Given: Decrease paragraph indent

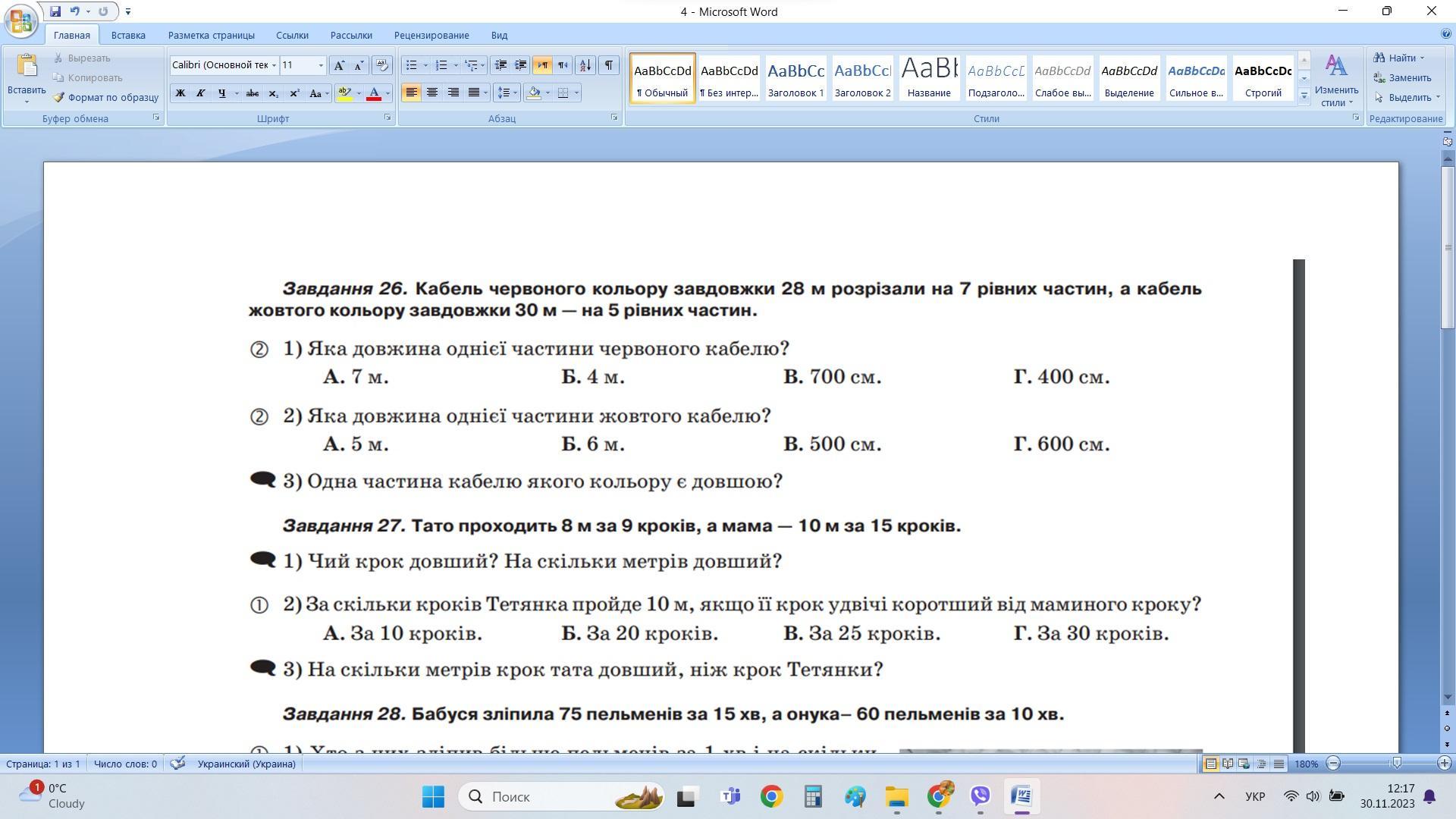Looking at the screenshot, I should [x=500, y=65].
